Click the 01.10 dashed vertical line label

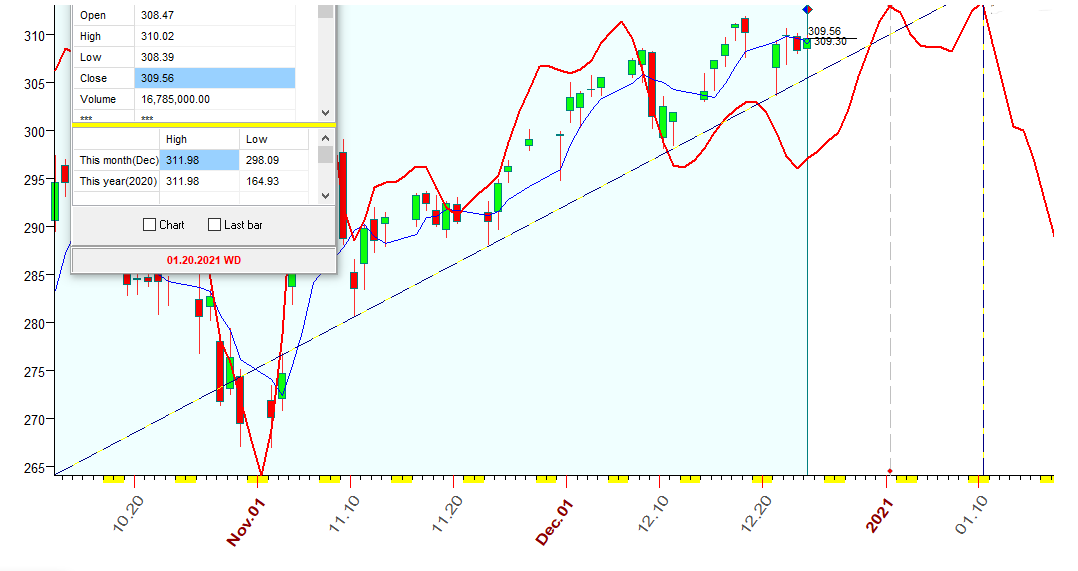tap(972, 513)
